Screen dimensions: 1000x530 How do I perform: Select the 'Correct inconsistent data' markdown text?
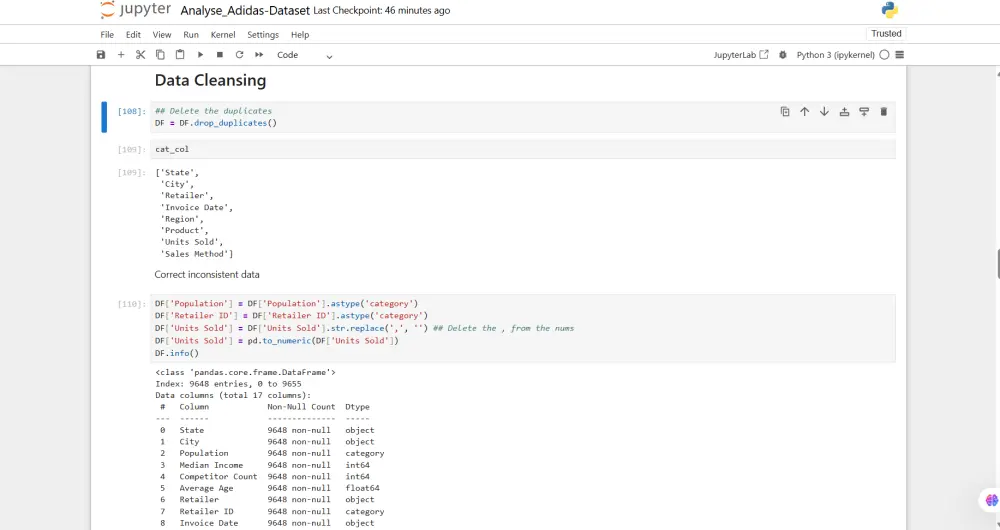207,275
